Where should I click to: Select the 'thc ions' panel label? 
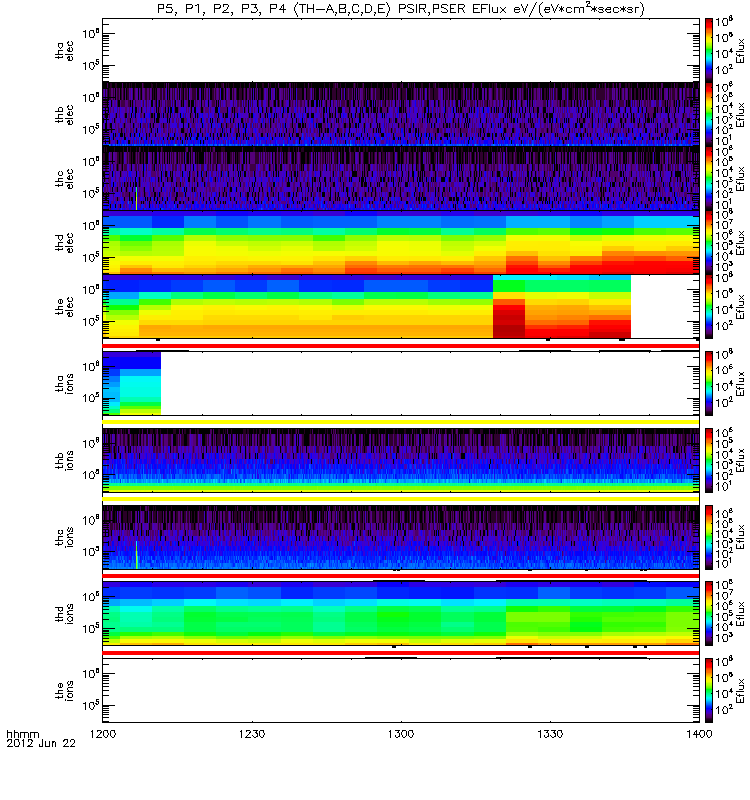[x=65, y=537]
